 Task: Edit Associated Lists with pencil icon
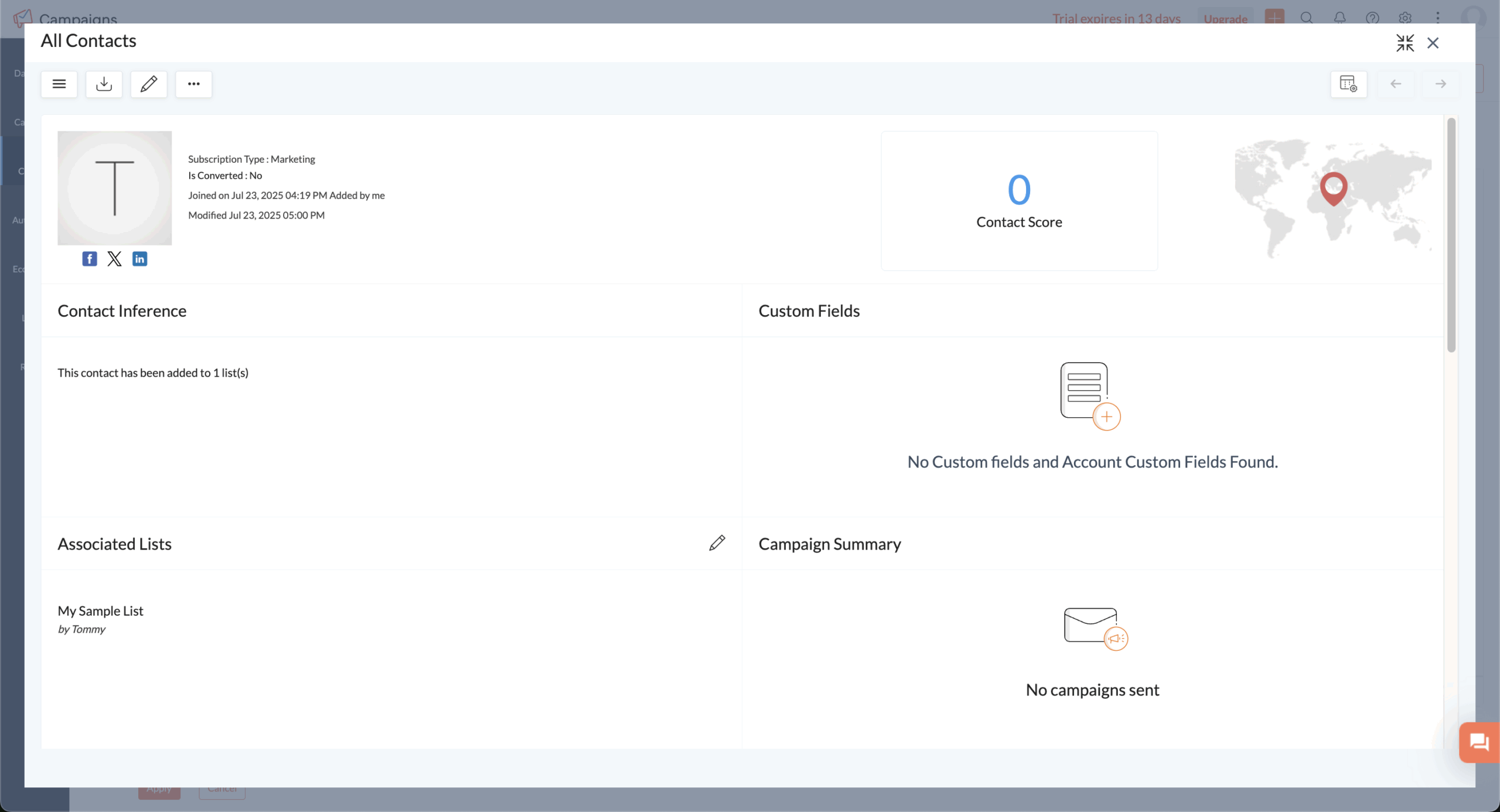[x=717, y=543]
